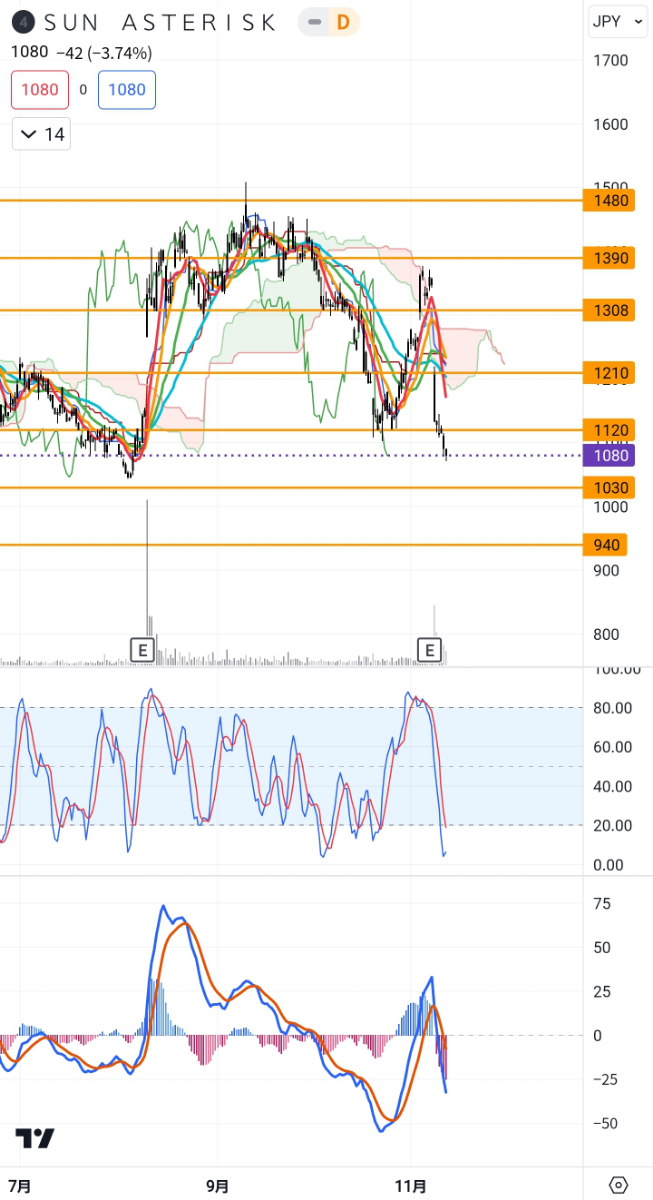
Task: Click the 940 price level label
Action: tap(609, 545)
